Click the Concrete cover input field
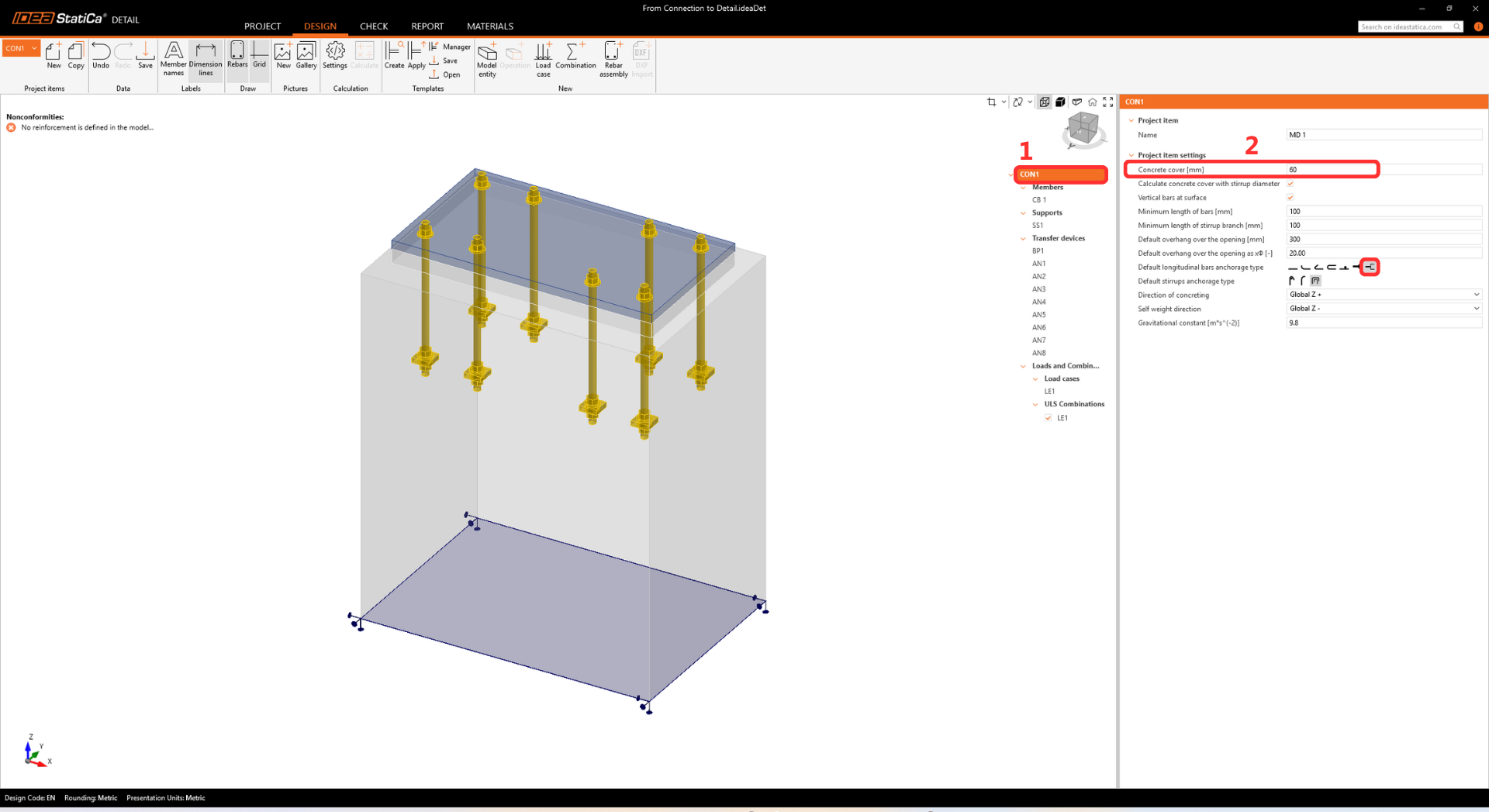This screenshot has width=1489, height=812. [x=1384, y=170]
